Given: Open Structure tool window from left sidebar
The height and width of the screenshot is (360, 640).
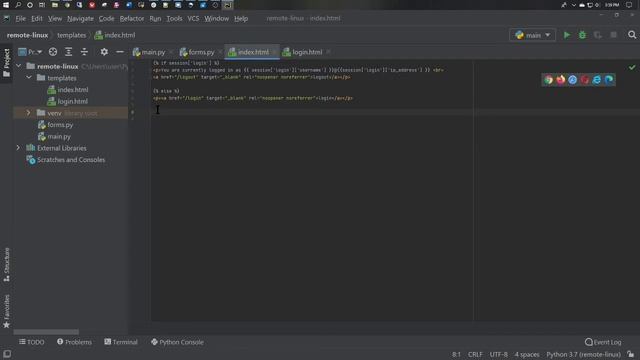Looking at the screenshot, I should (x=7, y=264).
